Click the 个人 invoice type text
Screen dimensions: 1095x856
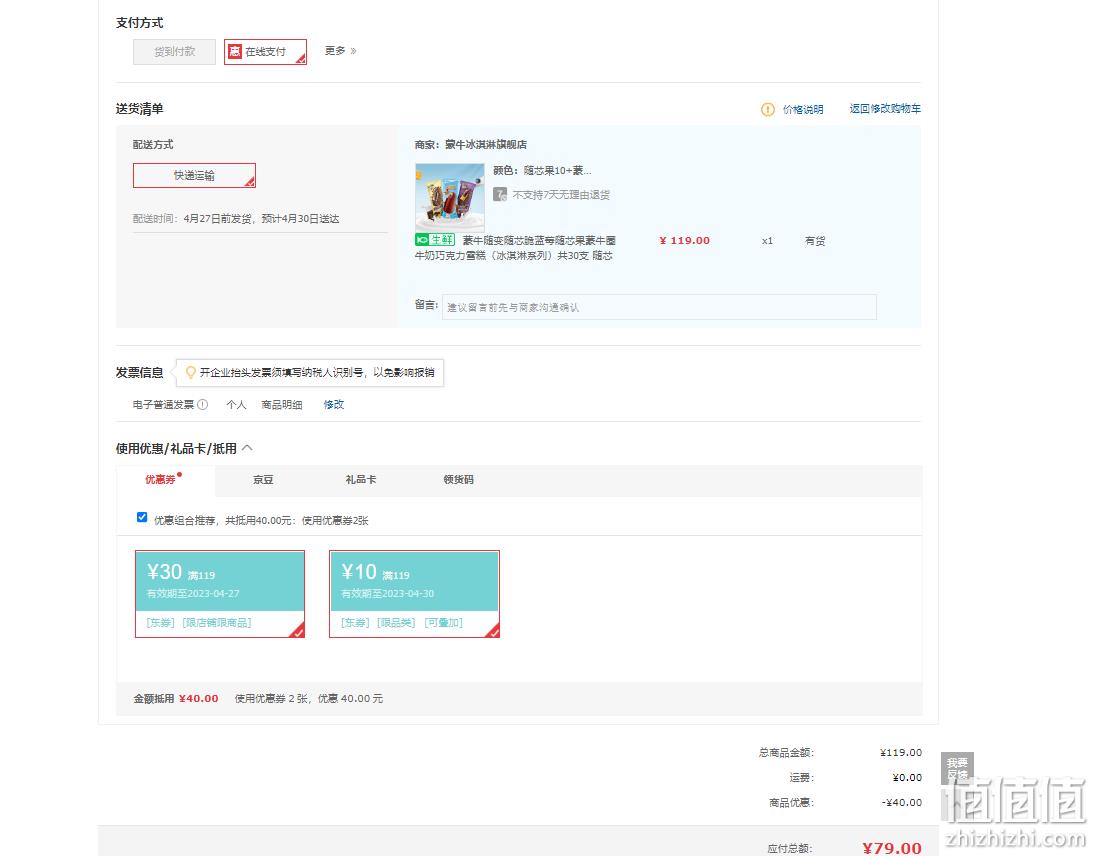tap(236, 404)
